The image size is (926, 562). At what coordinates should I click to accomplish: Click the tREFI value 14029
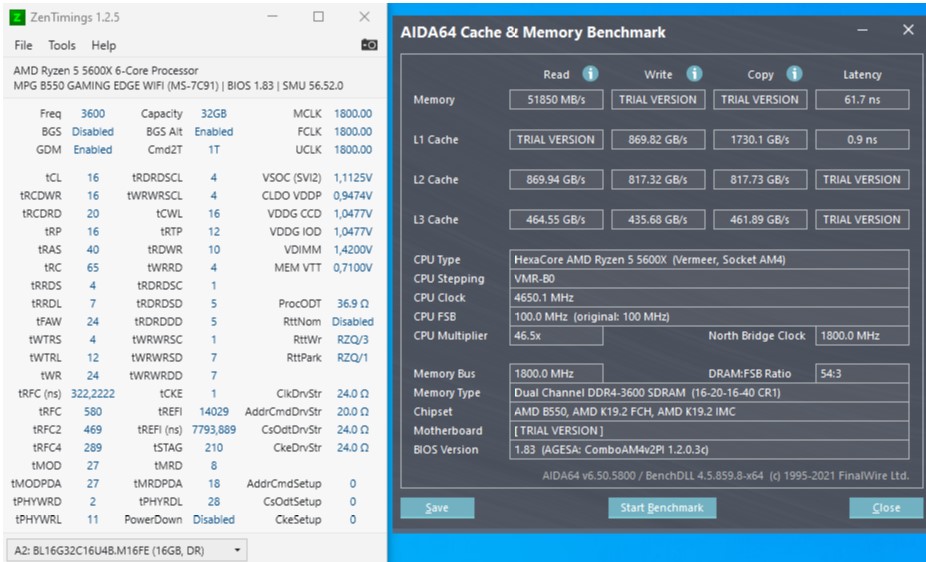(x=214, y=411)
